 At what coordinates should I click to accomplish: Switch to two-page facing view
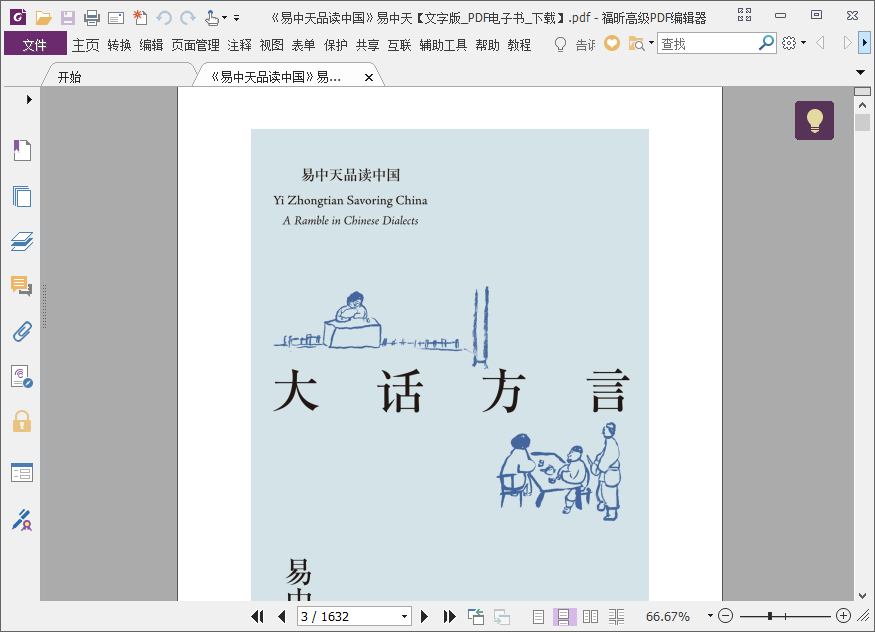click(x=590, y=616)
